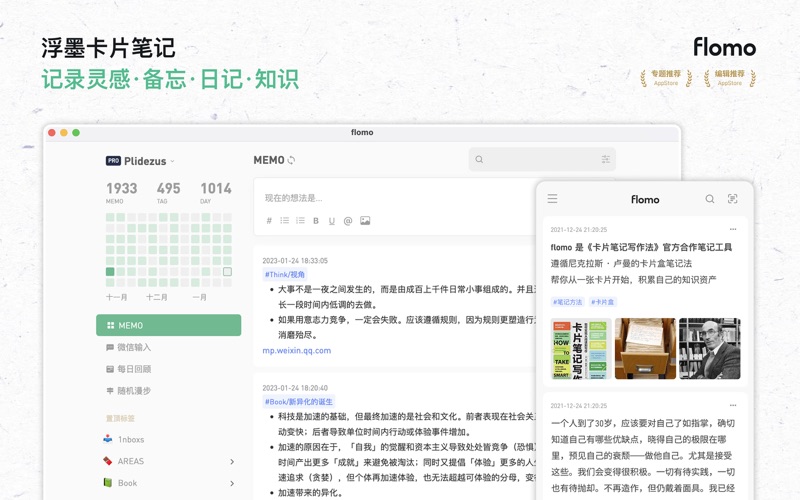Click the @ mention icon in editor
This screenshot has height=500, width=800.
(x=348, y=220)
